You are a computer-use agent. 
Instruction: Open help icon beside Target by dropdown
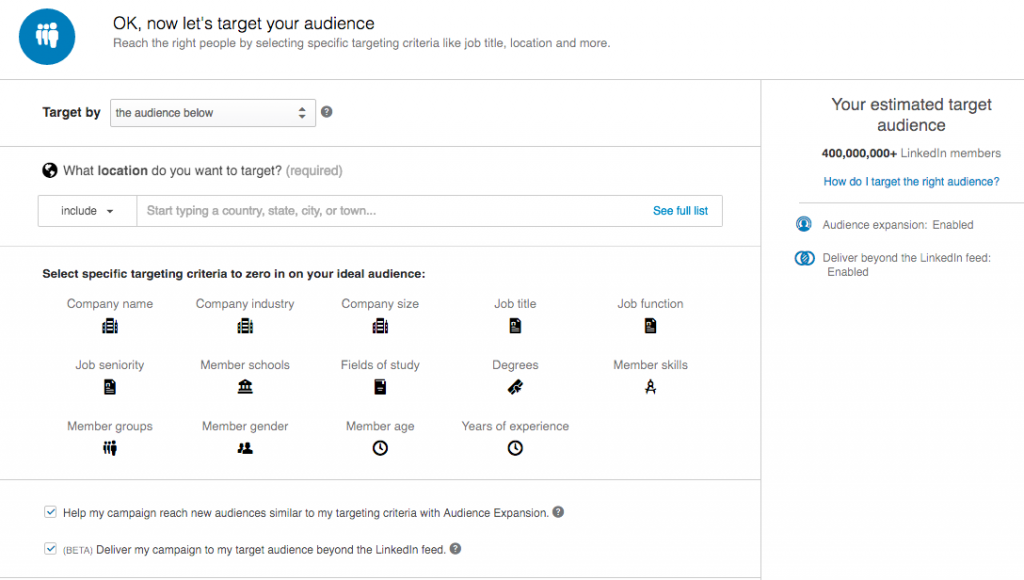point(327,112)
